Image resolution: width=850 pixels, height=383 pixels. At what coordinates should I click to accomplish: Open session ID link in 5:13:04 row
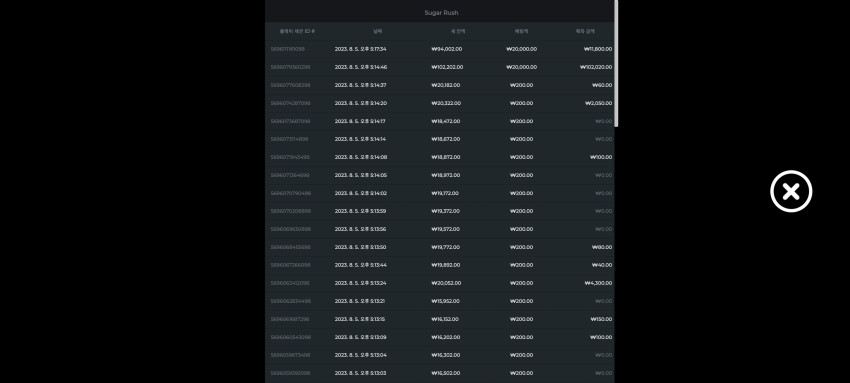pos(290,355)
